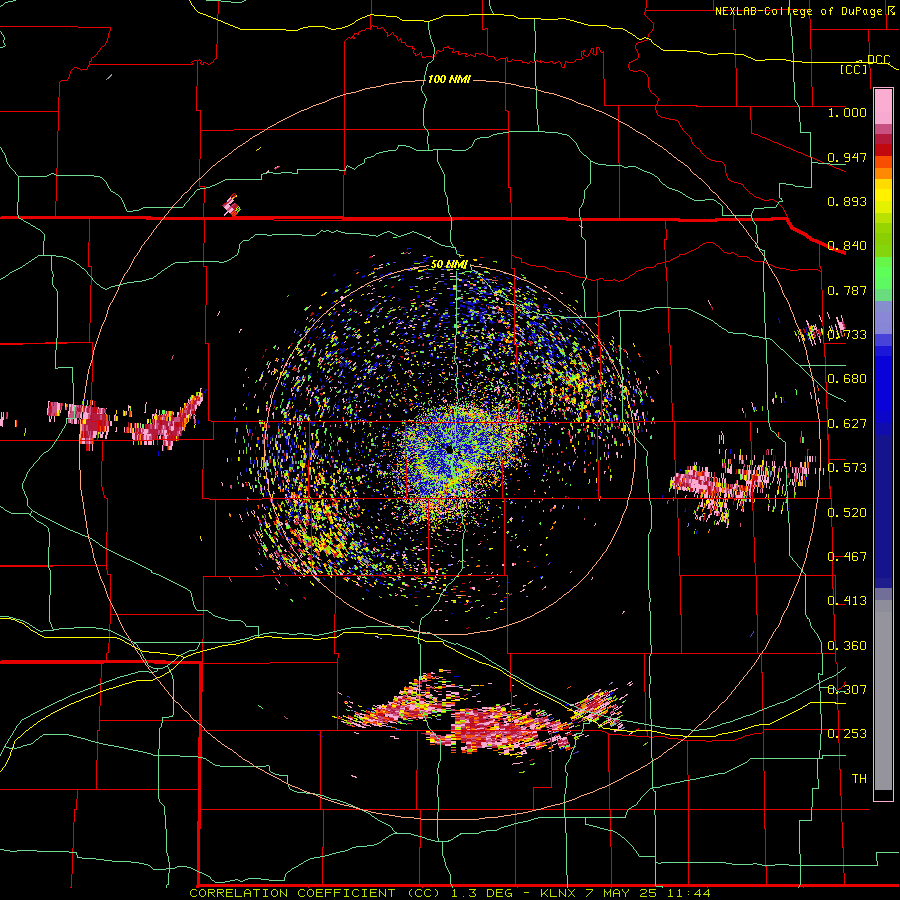Image resolution: width=900 pixels, height=900 pixels.
Task: Click the 0.253 legend value
Action: point(847,734)
